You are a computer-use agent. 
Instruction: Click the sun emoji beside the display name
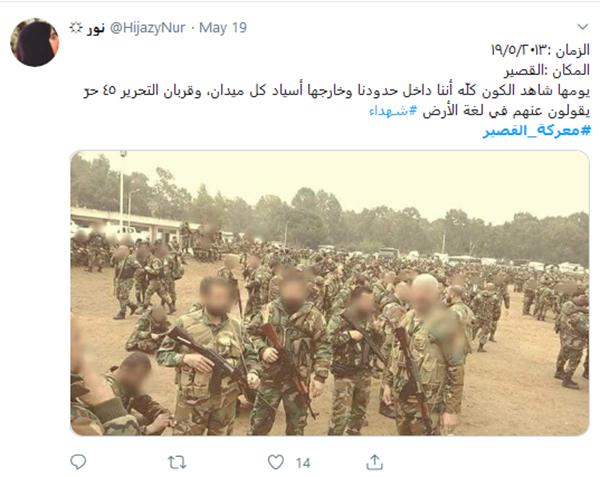click(x=76, y=28)
